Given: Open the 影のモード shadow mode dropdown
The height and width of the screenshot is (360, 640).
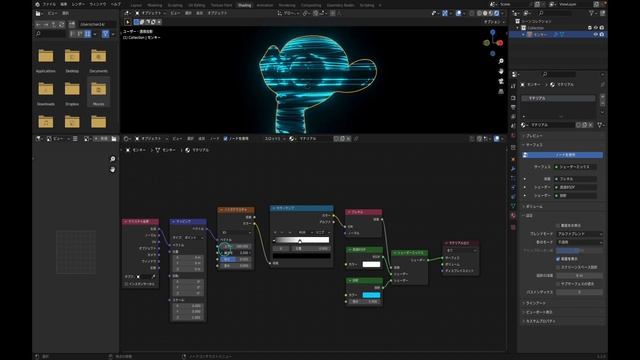Looking at the screenshot, I should coord(580,242).
